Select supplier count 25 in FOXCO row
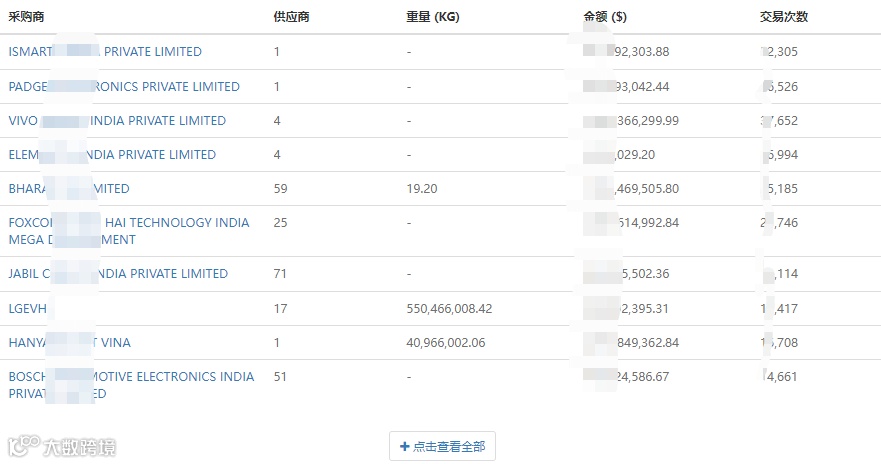 tap(280, 222)
